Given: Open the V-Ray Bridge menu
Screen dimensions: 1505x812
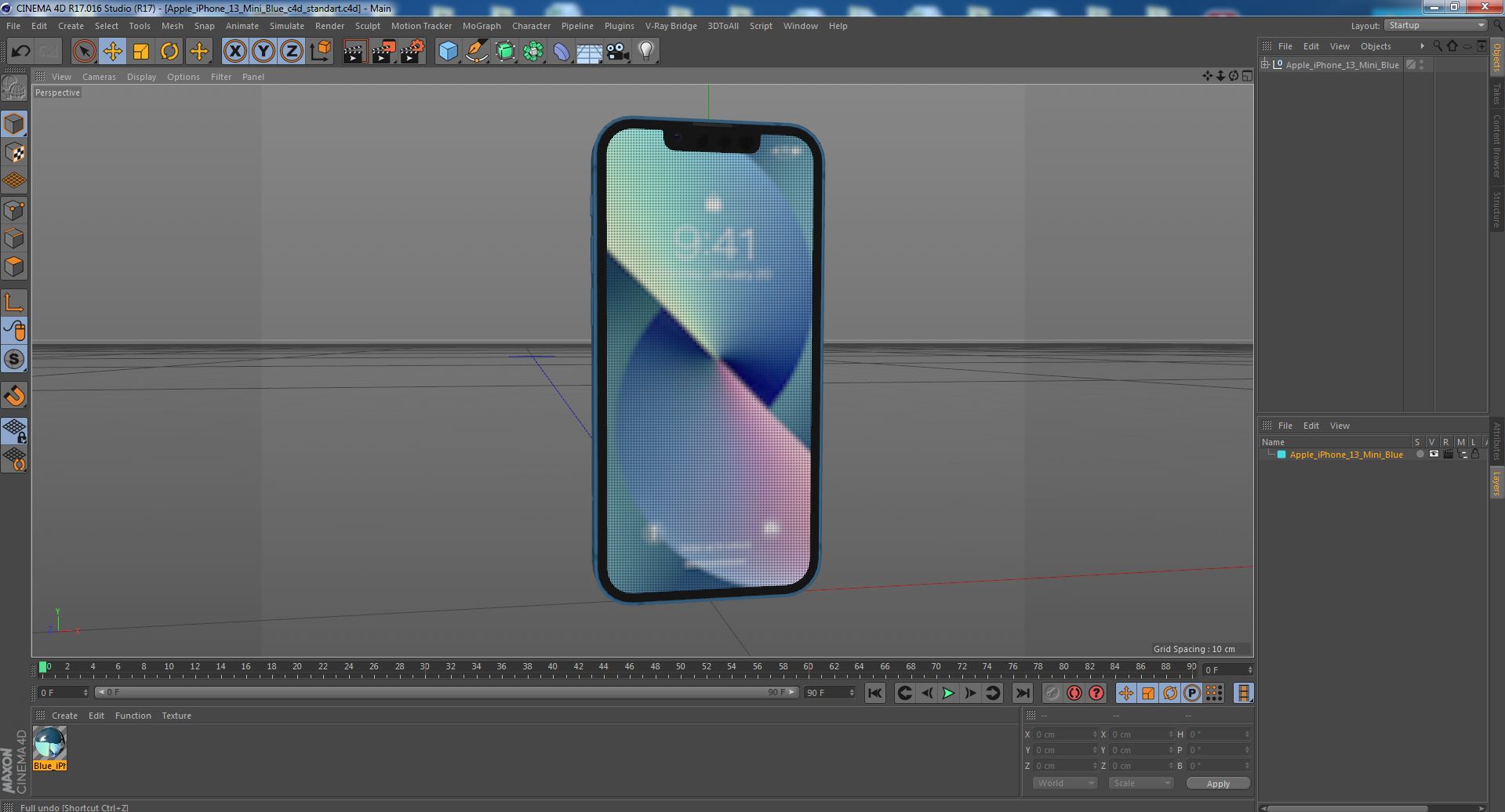Looking at the screenshot, I should click(x=671, y=26).
